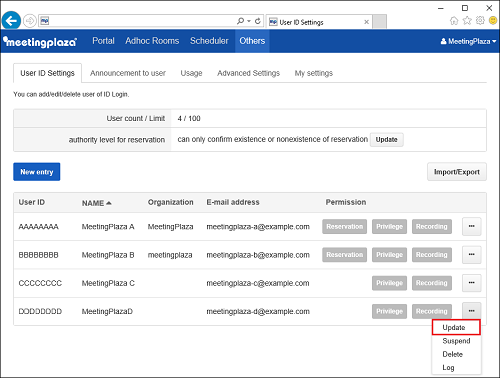
Task: Open the address bar dropdown arrow
Action: [249, 21]
